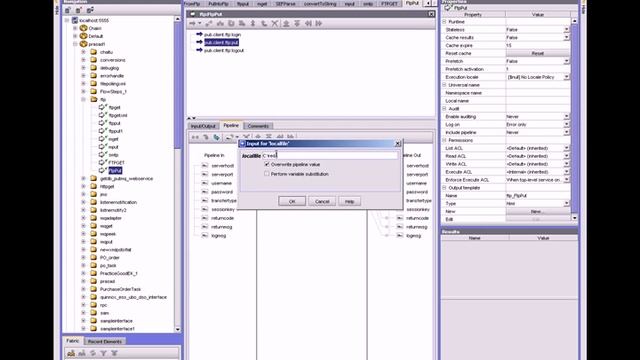Expand the Chaim package node
The image size is (640, 360).
(75, 28)
